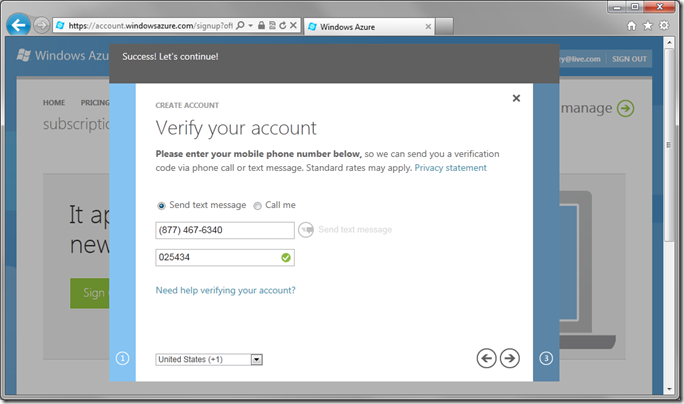Screen dimensions: 684x404
Task: Click the step 1 circle indicator
Action: point(122,358)
